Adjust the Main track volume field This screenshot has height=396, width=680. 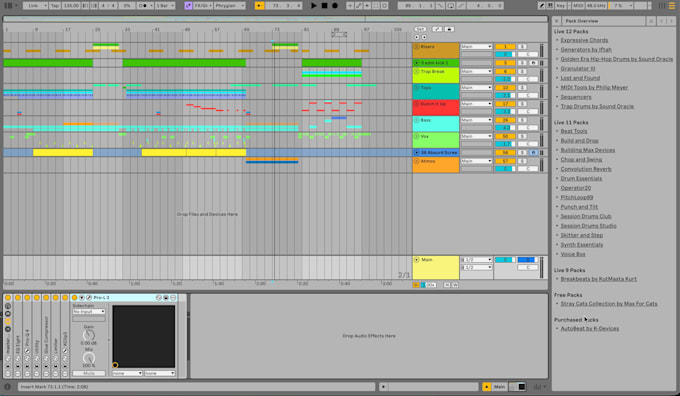(505, 260)
